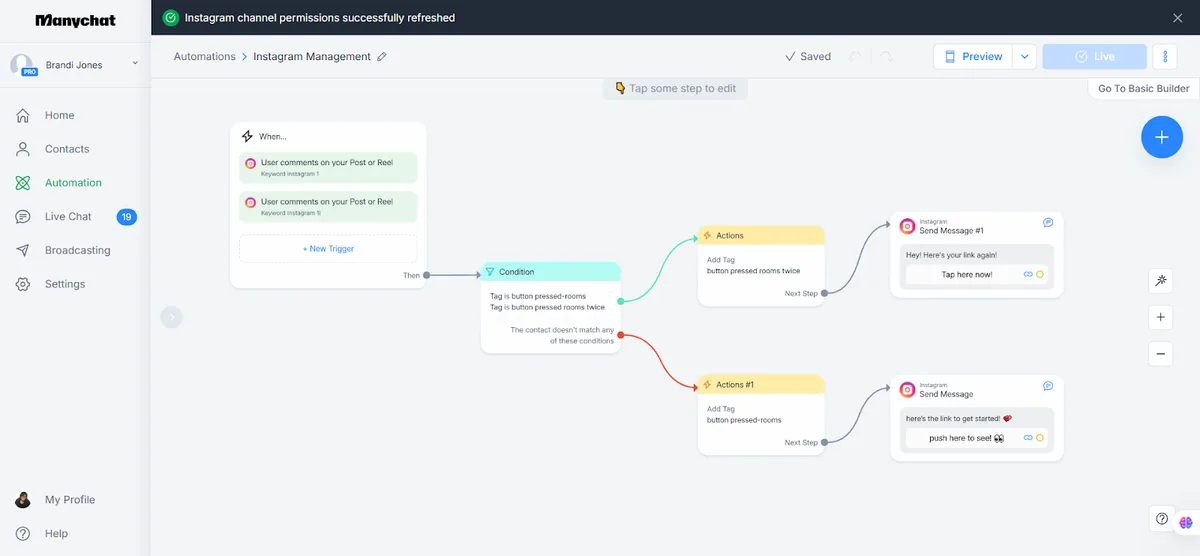
Task: Click the magic wand auto-arrange icon
Action: click(x=1161, y=282)
